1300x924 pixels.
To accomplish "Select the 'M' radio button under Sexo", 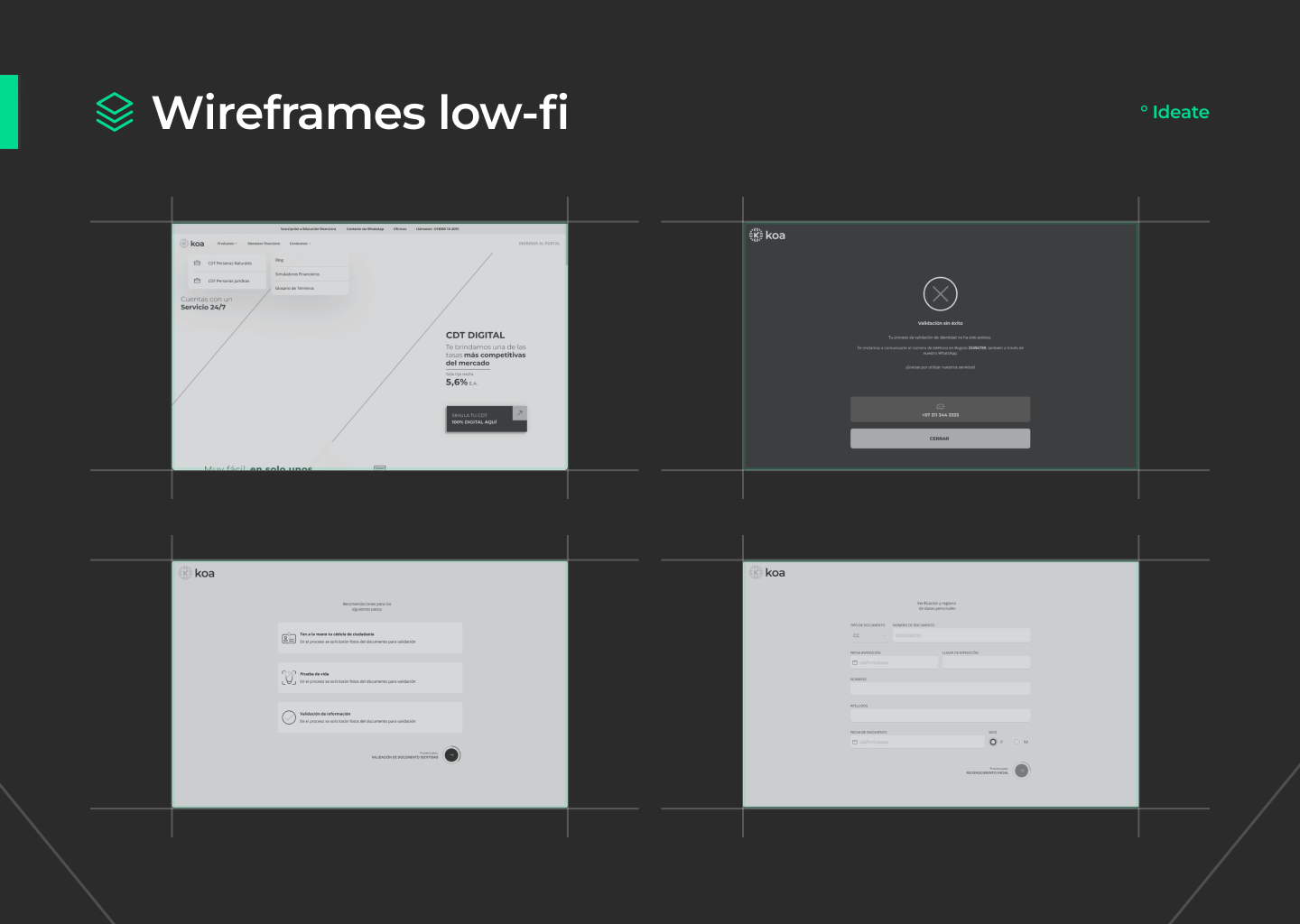I will click(x=1017, y=742).
